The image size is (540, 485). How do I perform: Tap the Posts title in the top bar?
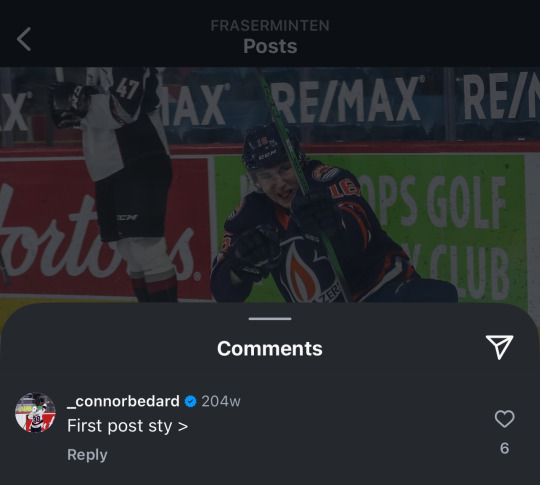coord(270,46)
